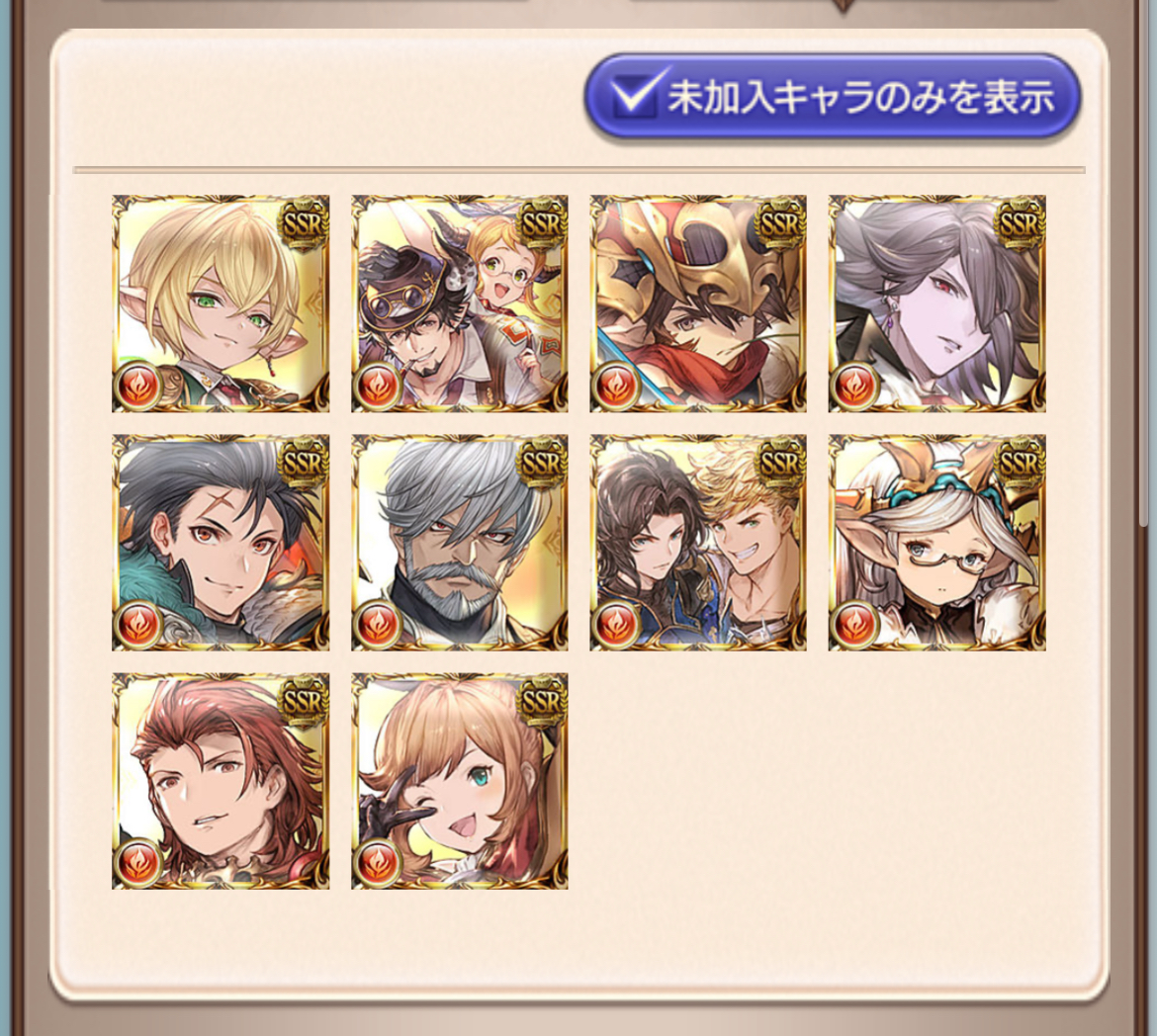The height and width of the screenshot is (1036, 1157).
Task: Select the black-haired scarred-forehead character portrait
Action: click(x=221, y=543)
